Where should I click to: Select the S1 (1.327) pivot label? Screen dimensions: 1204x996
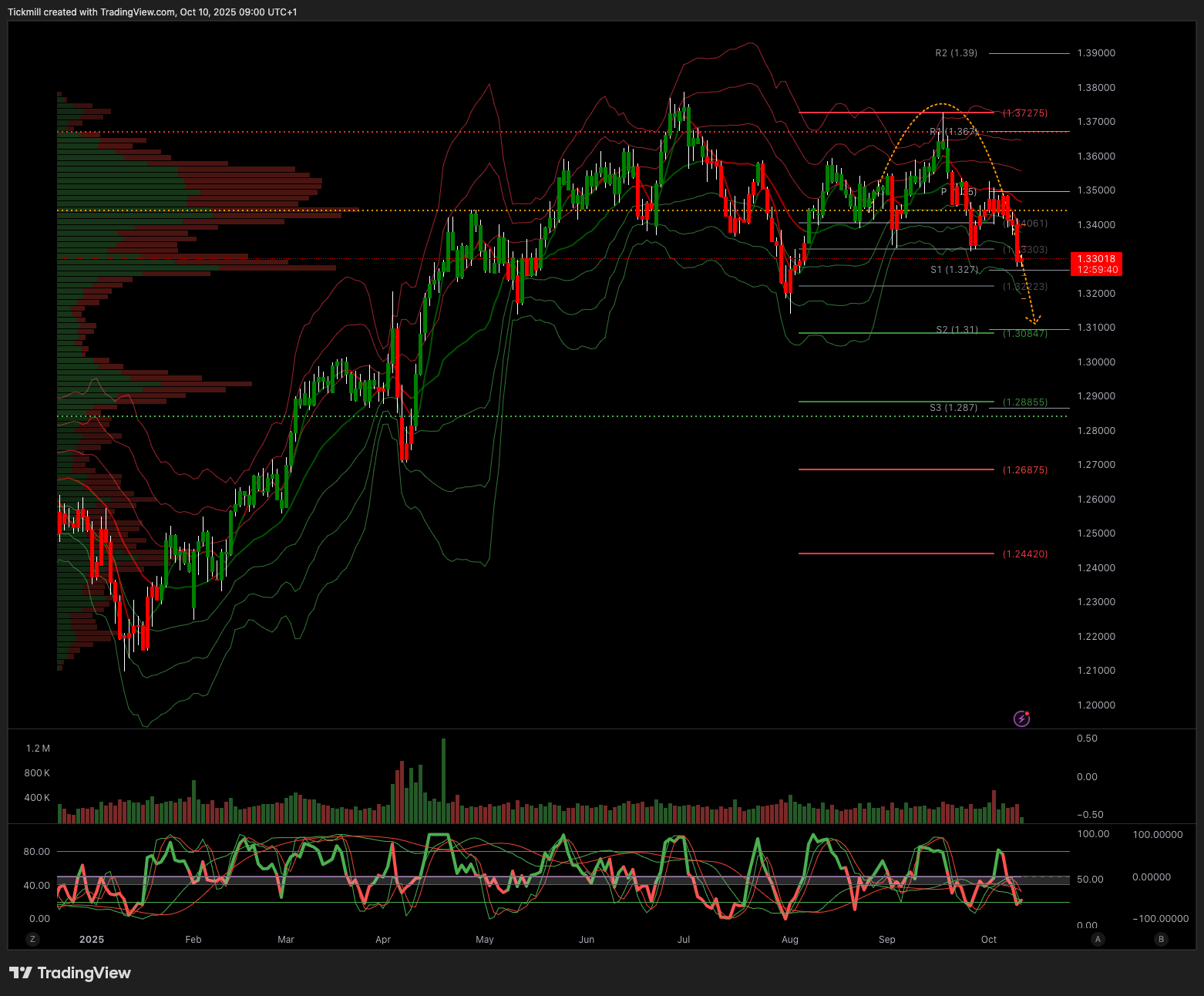(954, 270)
